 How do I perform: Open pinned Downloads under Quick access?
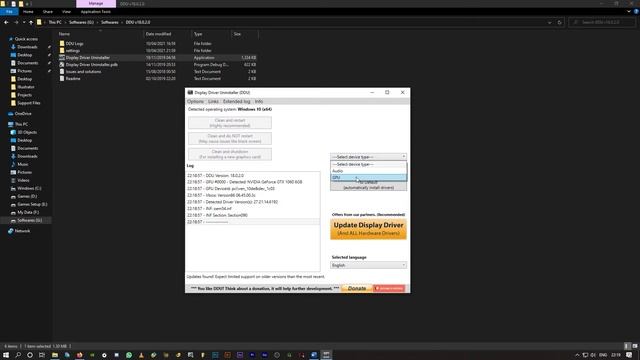(x=27, y=47)
